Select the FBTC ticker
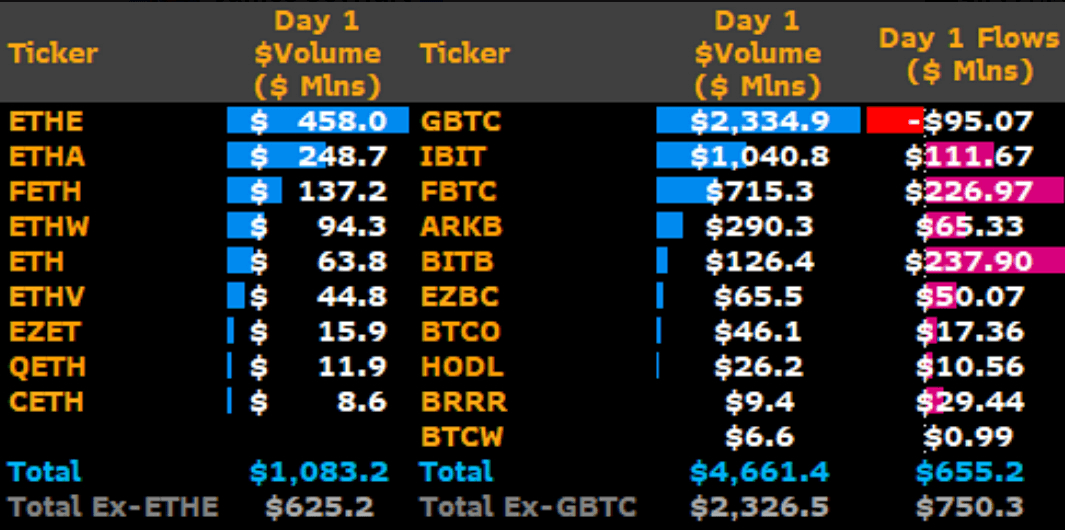1065x530 pixels. coord(460,192)
